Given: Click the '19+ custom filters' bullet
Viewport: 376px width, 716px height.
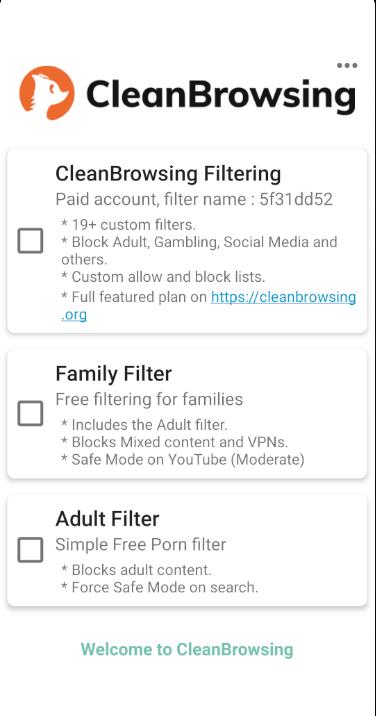Looking at the screenshot, I should 128,225.
